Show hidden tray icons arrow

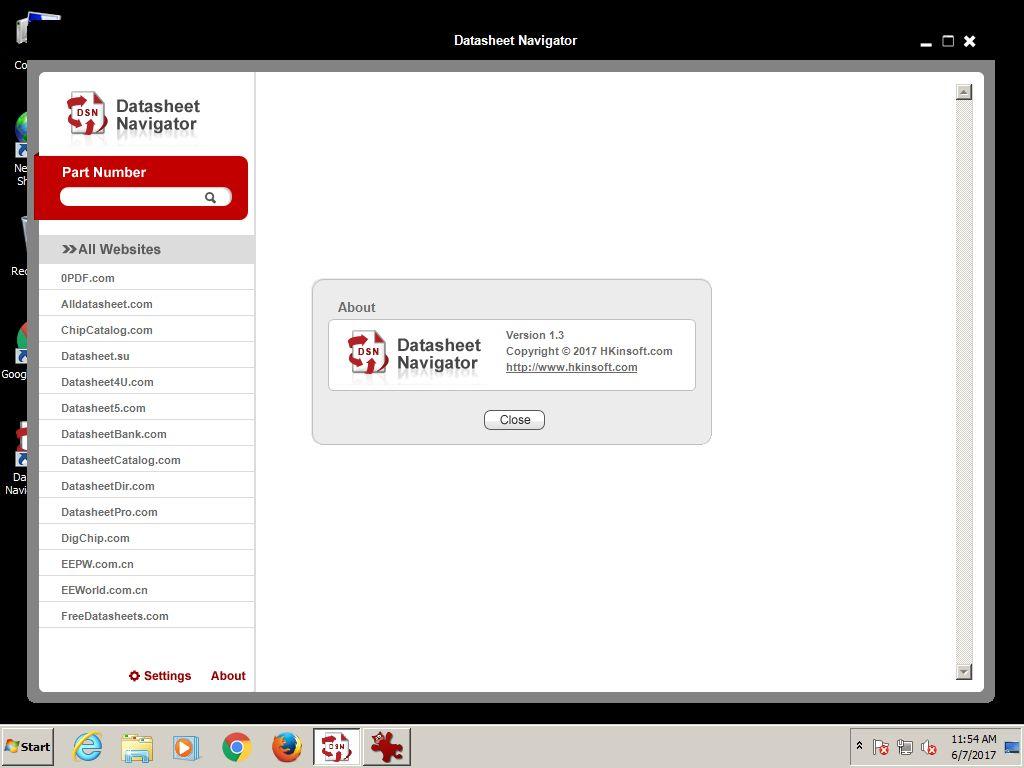859,746
